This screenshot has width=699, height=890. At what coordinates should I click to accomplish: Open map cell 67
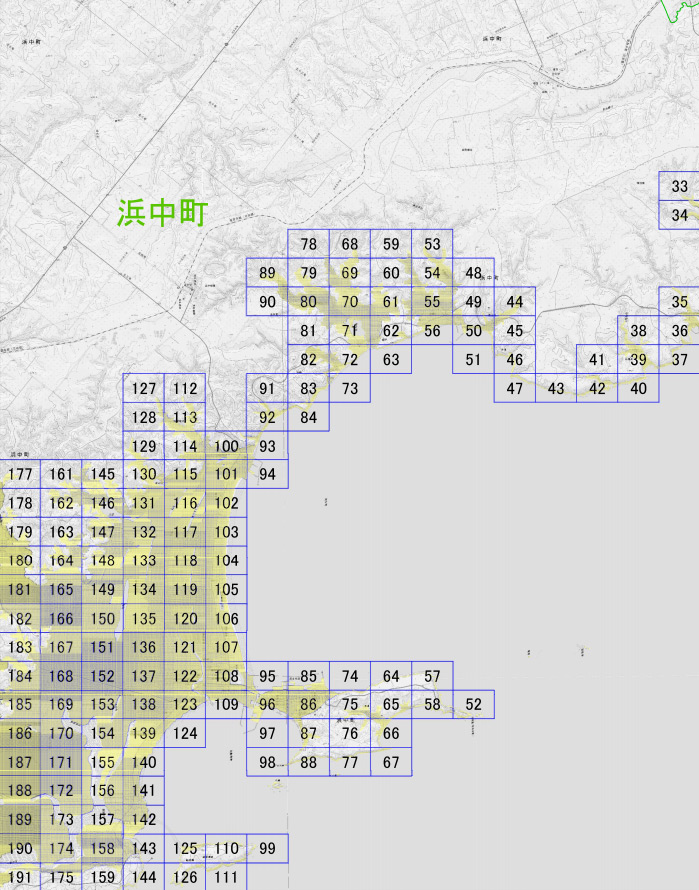pyautogui.click(x=391, y=762)
